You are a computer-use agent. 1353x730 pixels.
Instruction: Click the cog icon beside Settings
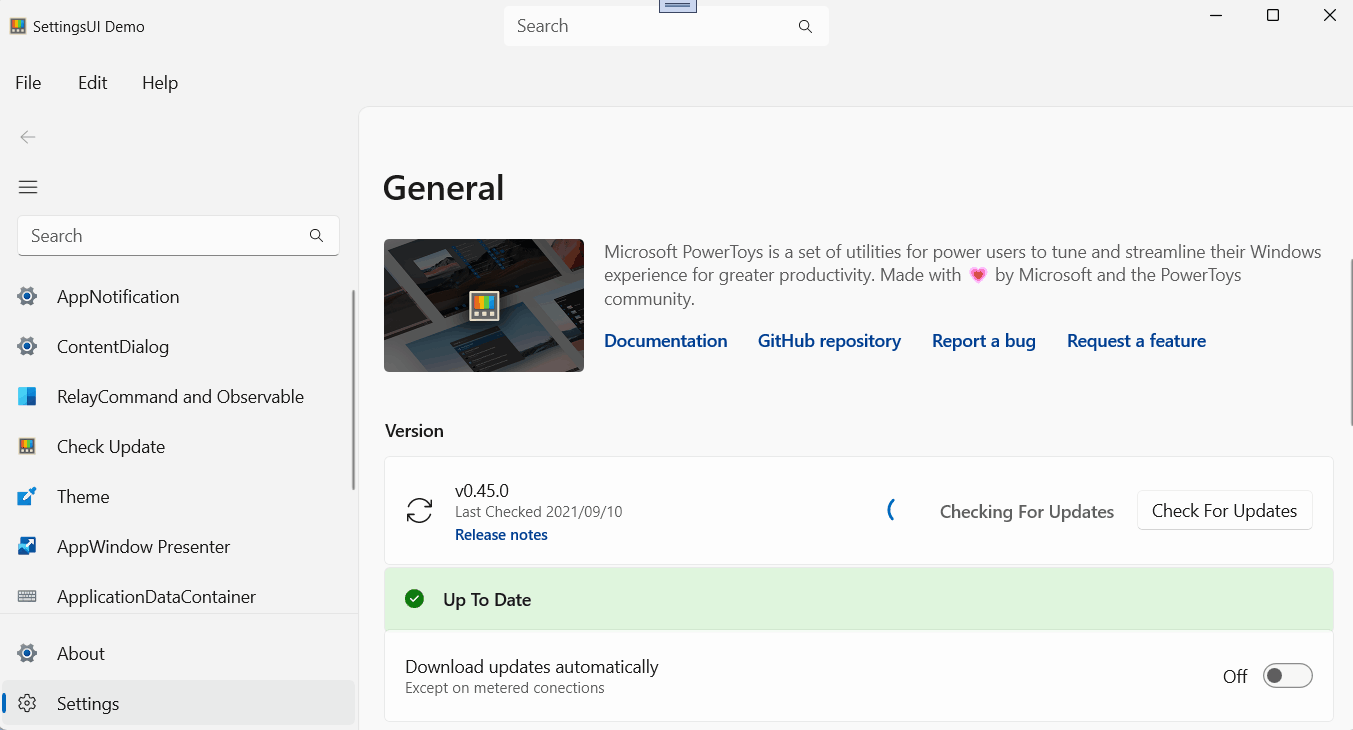27,704
